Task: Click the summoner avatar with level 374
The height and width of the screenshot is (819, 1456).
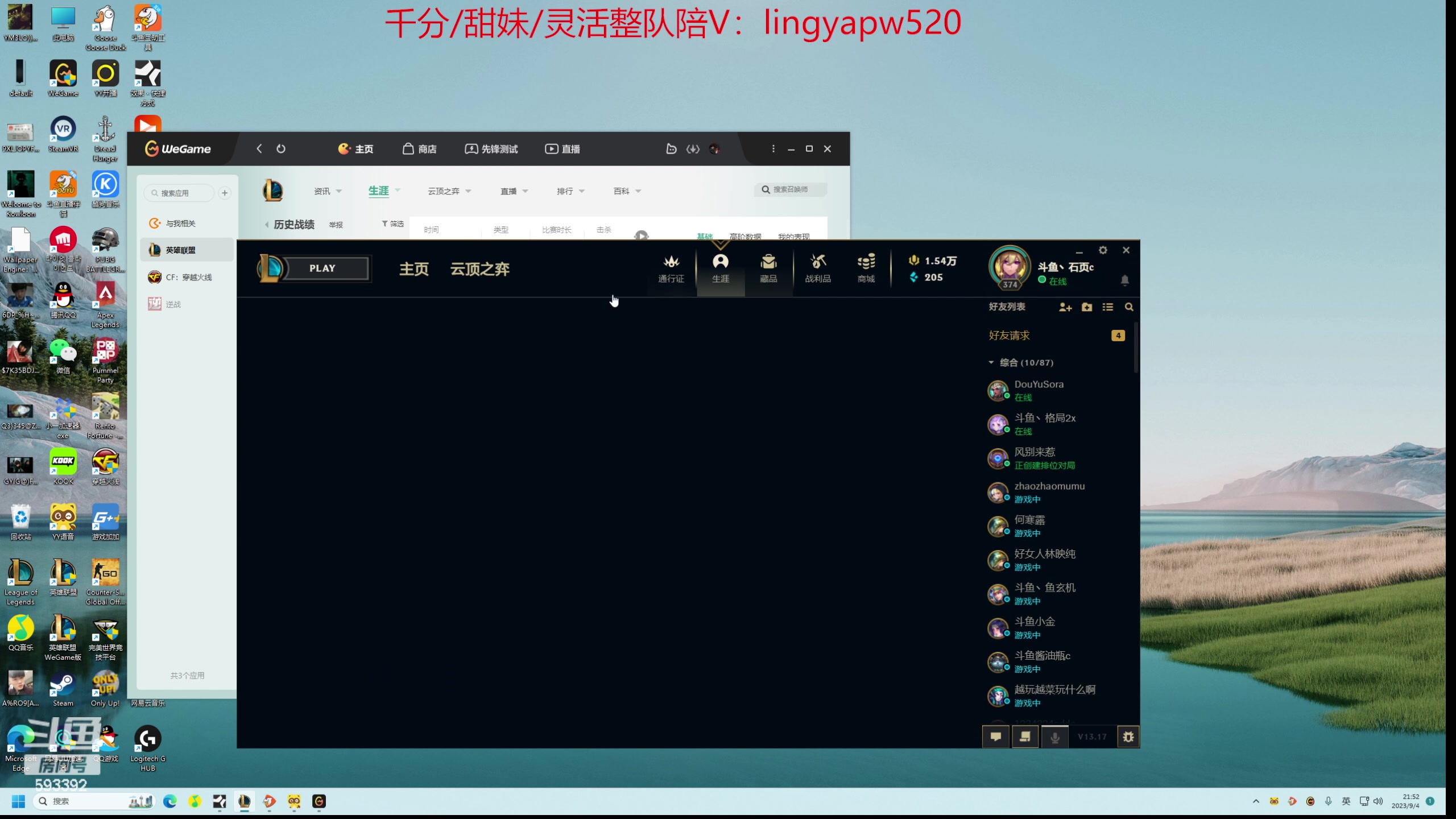Action: (x=1010, y=267)
